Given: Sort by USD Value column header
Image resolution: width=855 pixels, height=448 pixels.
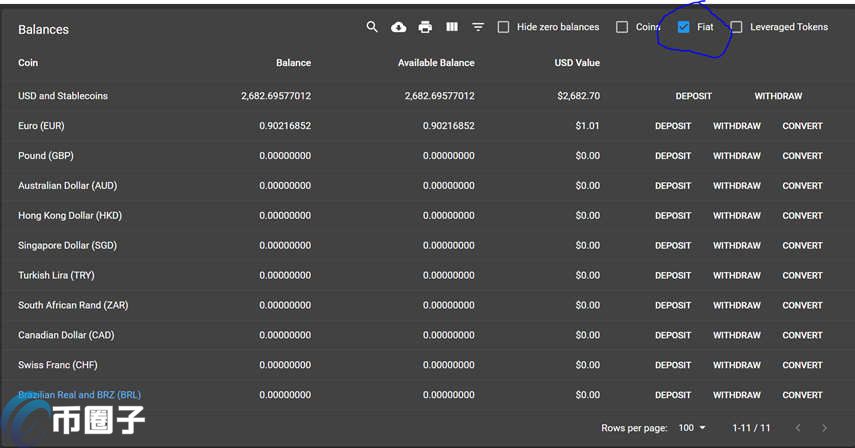Looking at the screenshot, I should click(577, 63).
